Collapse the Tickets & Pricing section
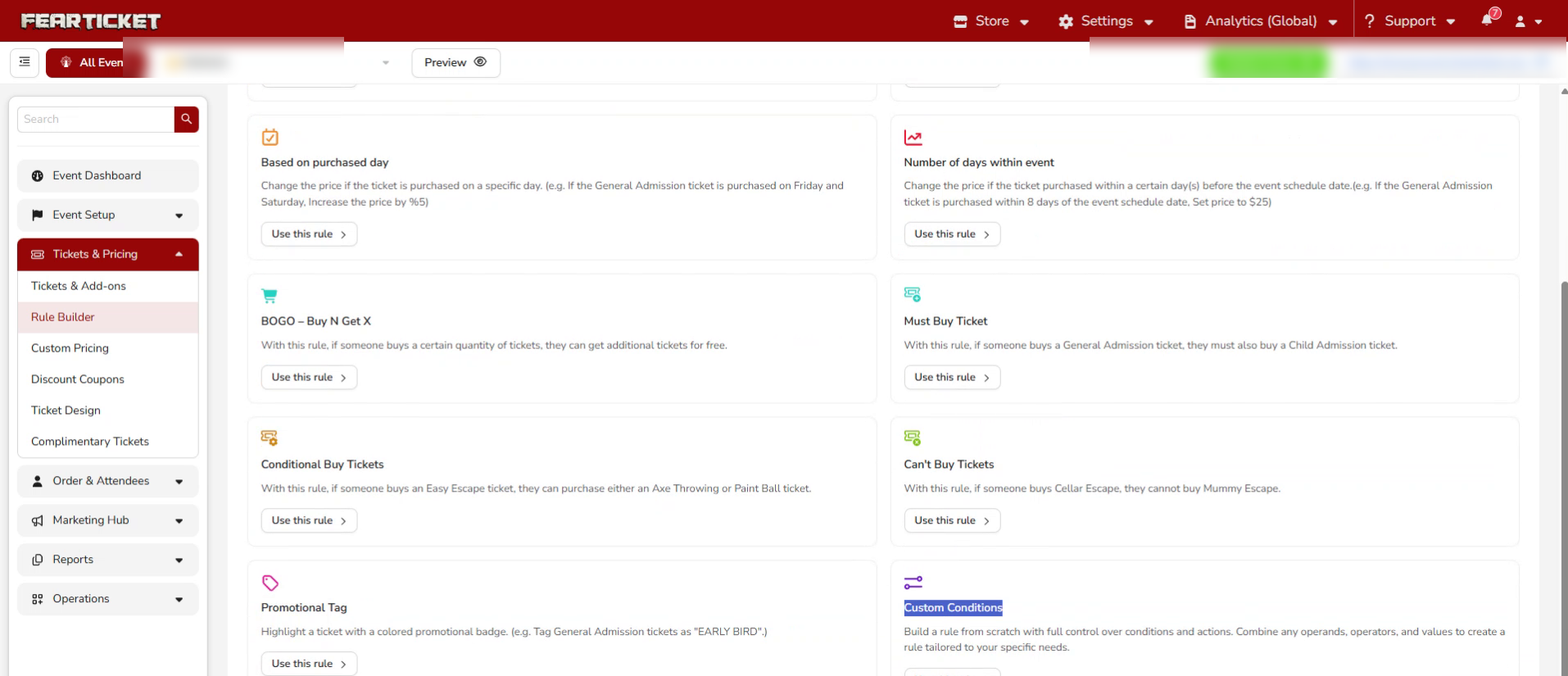The width and height of the screenshot is (1568, 676). pos(107,254)
